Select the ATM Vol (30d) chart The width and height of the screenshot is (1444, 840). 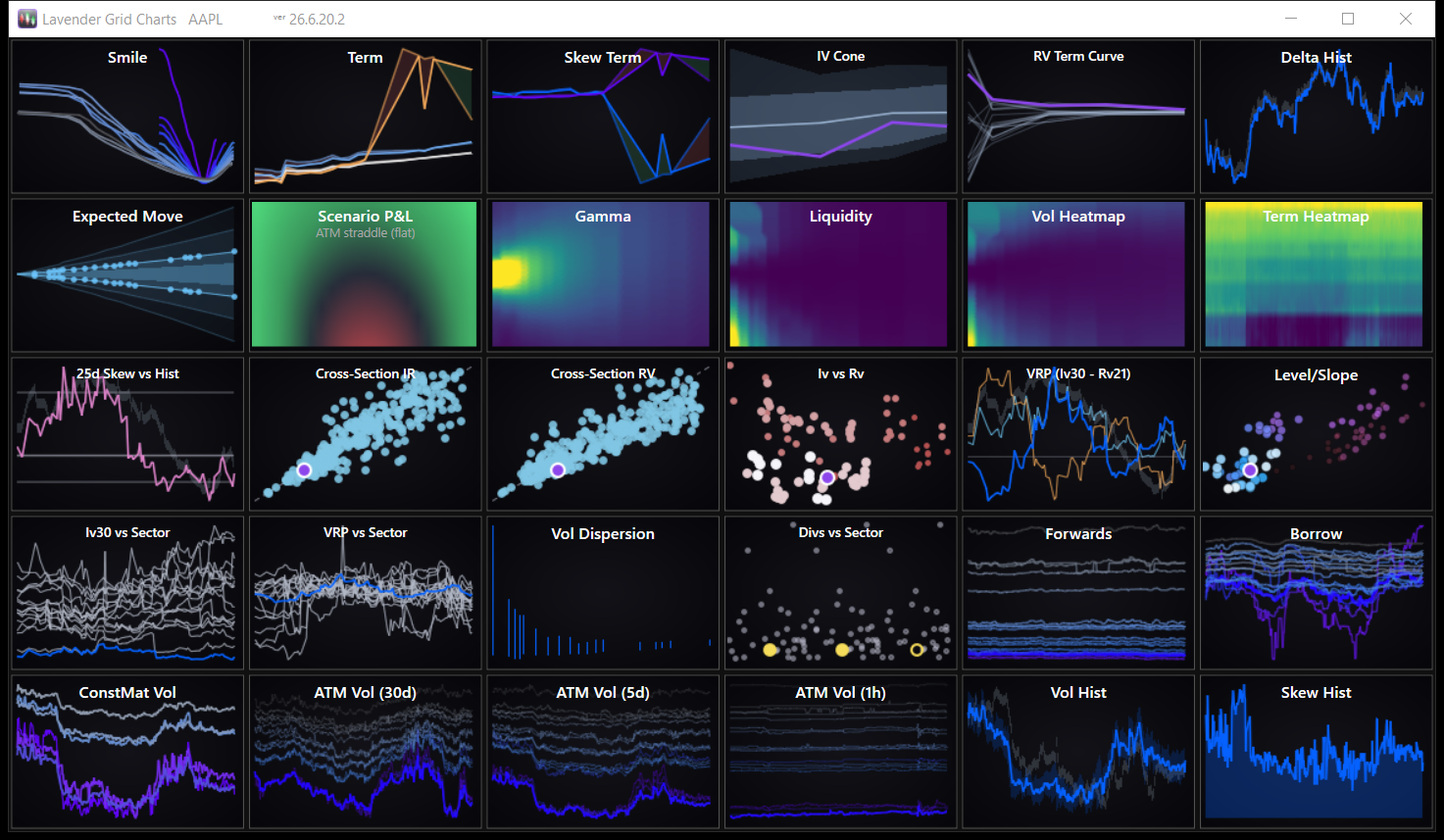[x=365, y=752]
